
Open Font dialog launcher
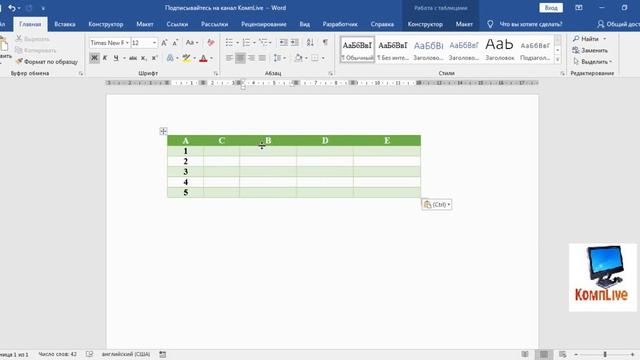(x=216, y=73)
